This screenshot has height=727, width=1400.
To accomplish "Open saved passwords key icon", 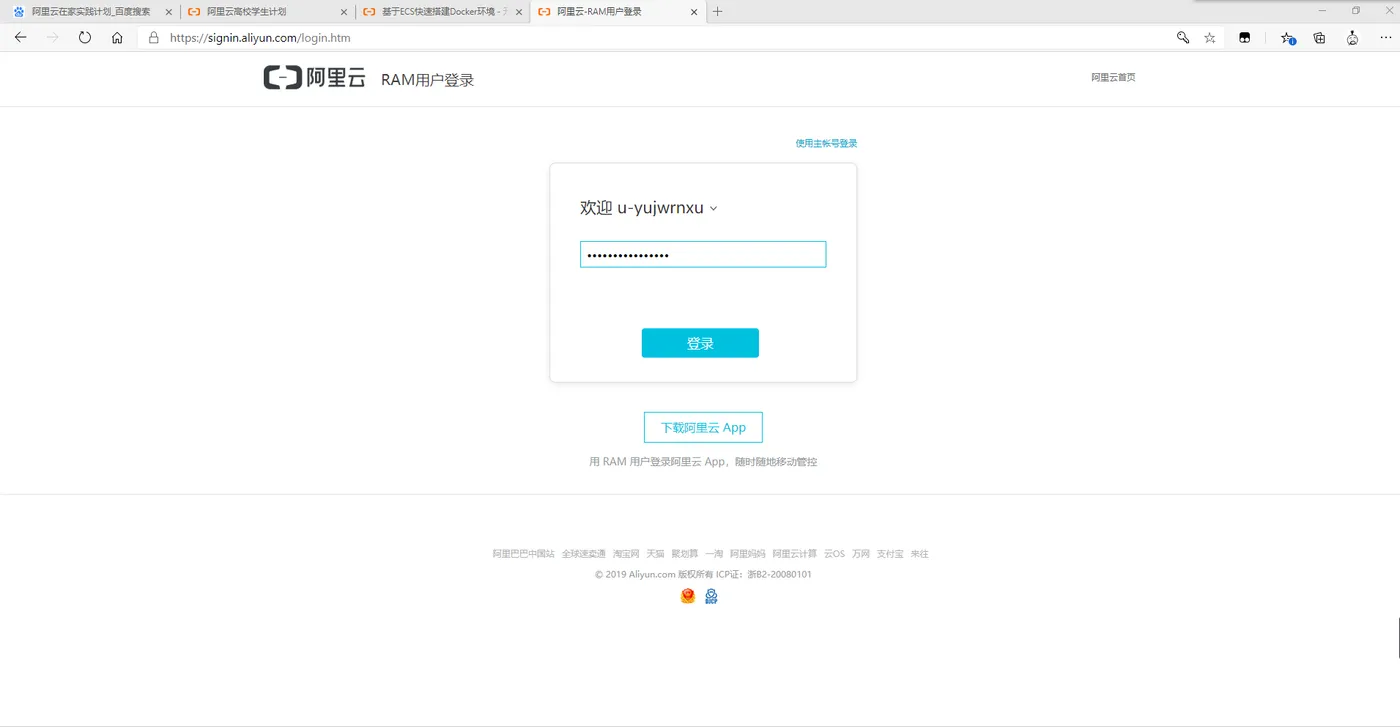I will coord(1183,38).
